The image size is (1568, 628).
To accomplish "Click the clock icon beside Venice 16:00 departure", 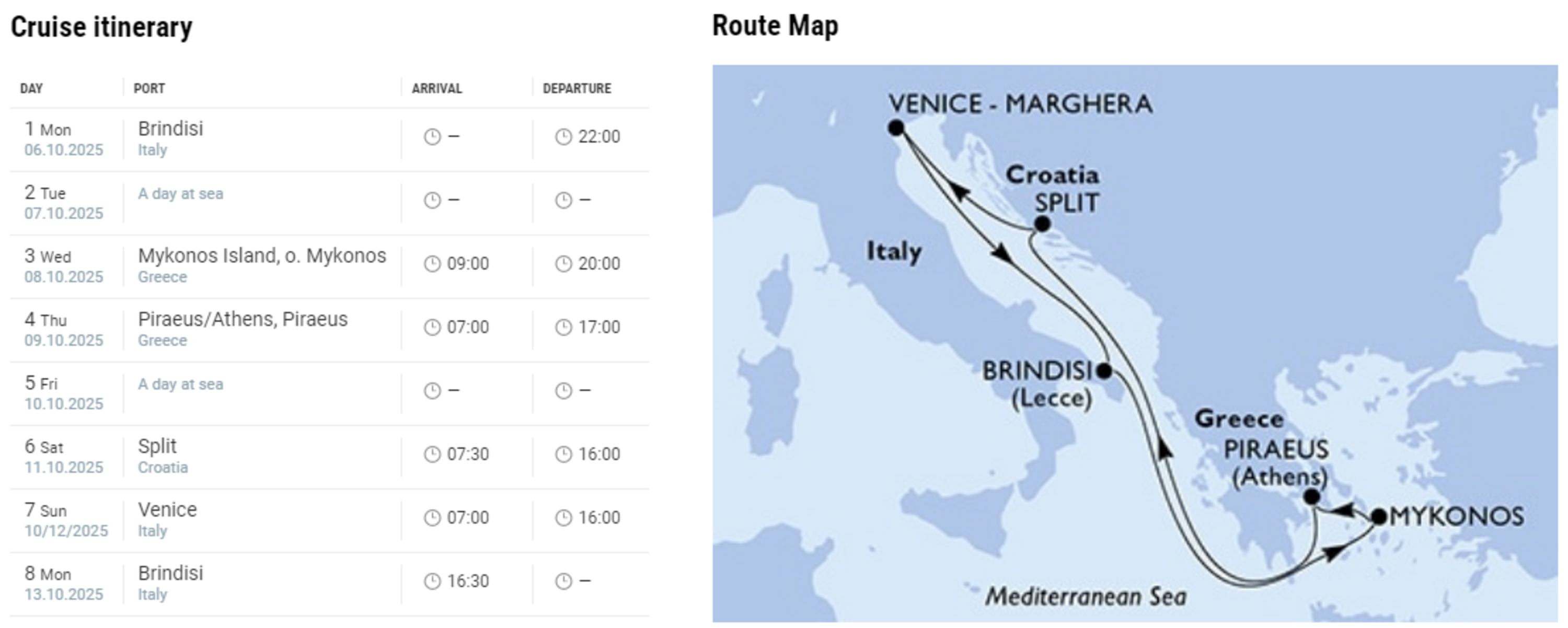I will [563, 518].
